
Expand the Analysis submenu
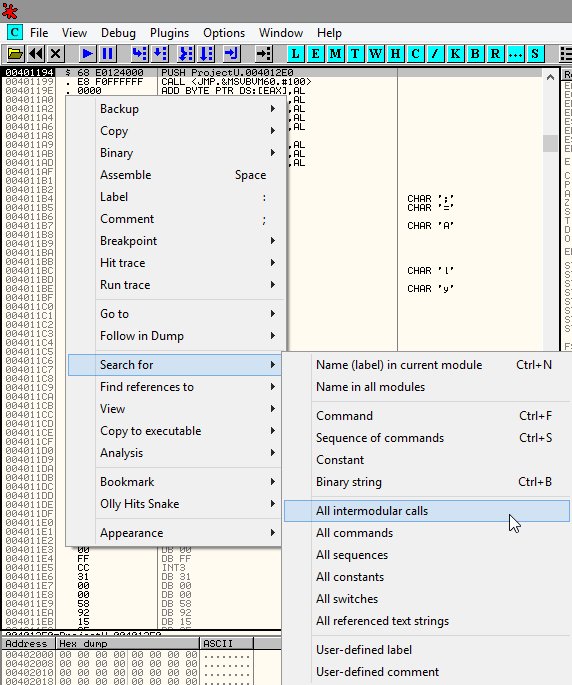pyautogui.click(x=176, y=453)
